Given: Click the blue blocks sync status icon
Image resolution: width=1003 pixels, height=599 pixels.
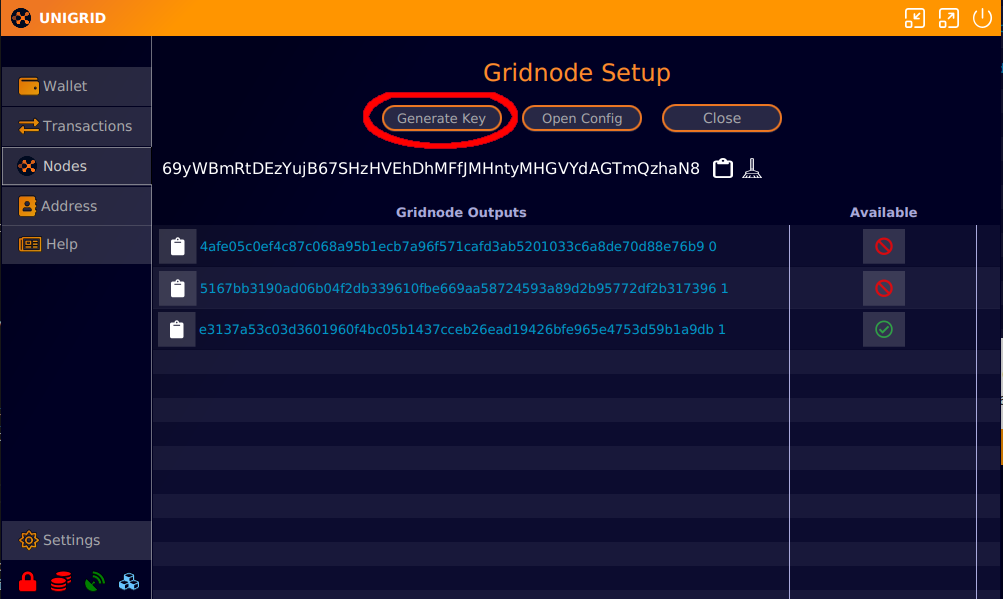Looking at the screenshot, I should coord(129,582).
